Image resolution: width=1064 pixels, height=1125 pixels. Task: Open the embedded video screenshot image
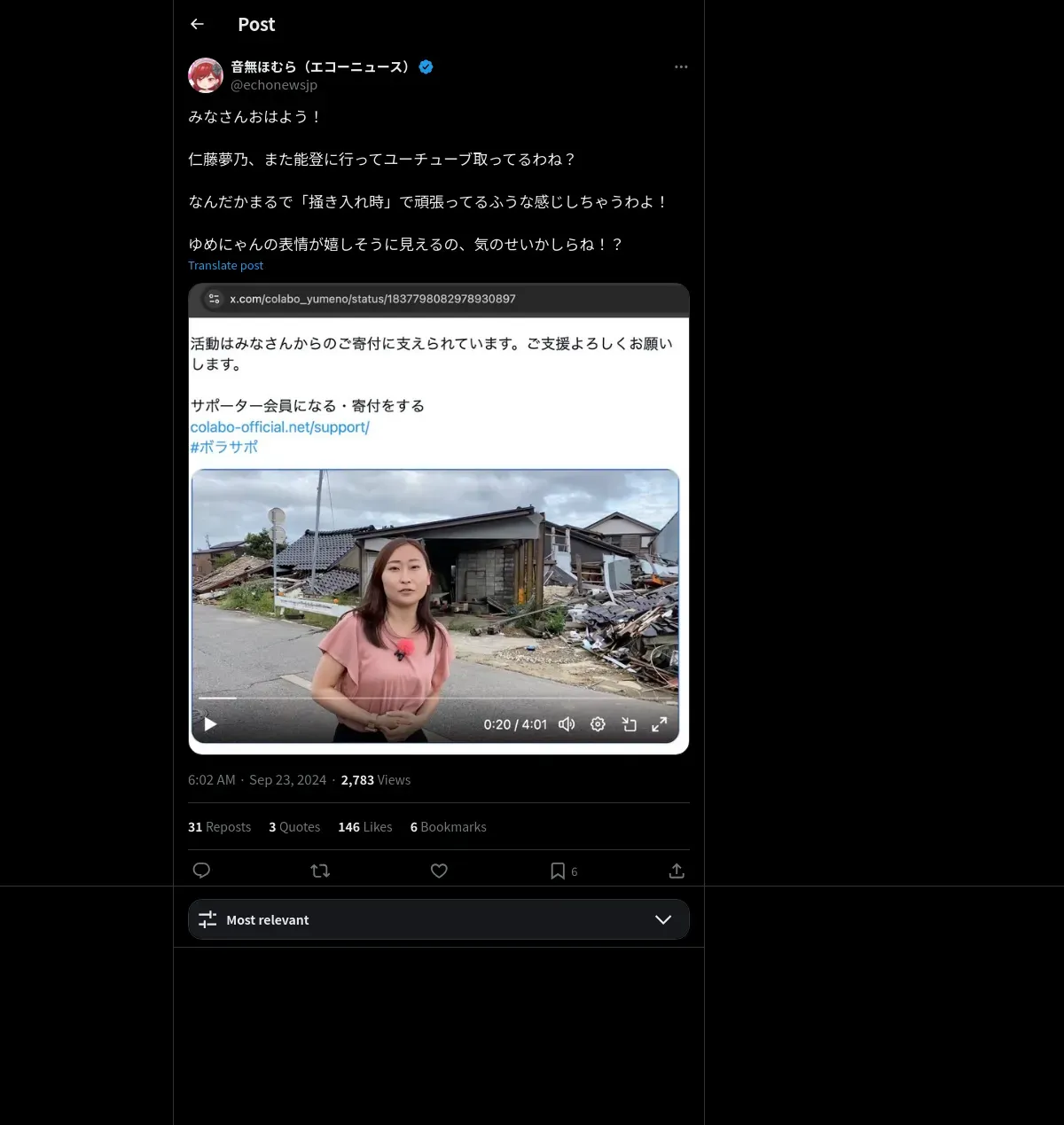(x=439, y=519)
